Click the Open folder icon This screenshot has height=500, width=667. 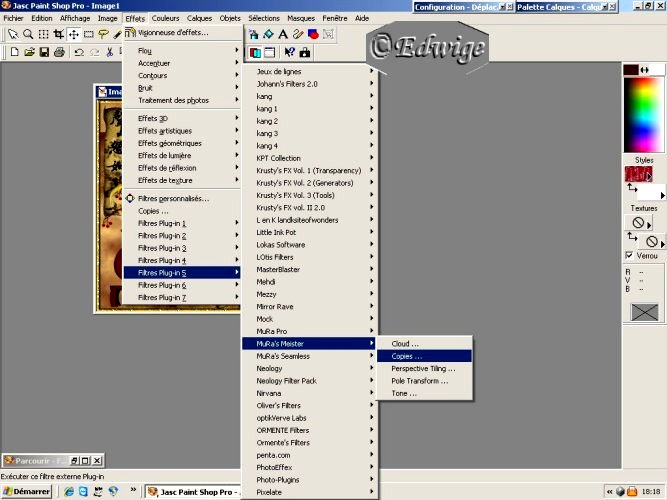tap(29, 52)
